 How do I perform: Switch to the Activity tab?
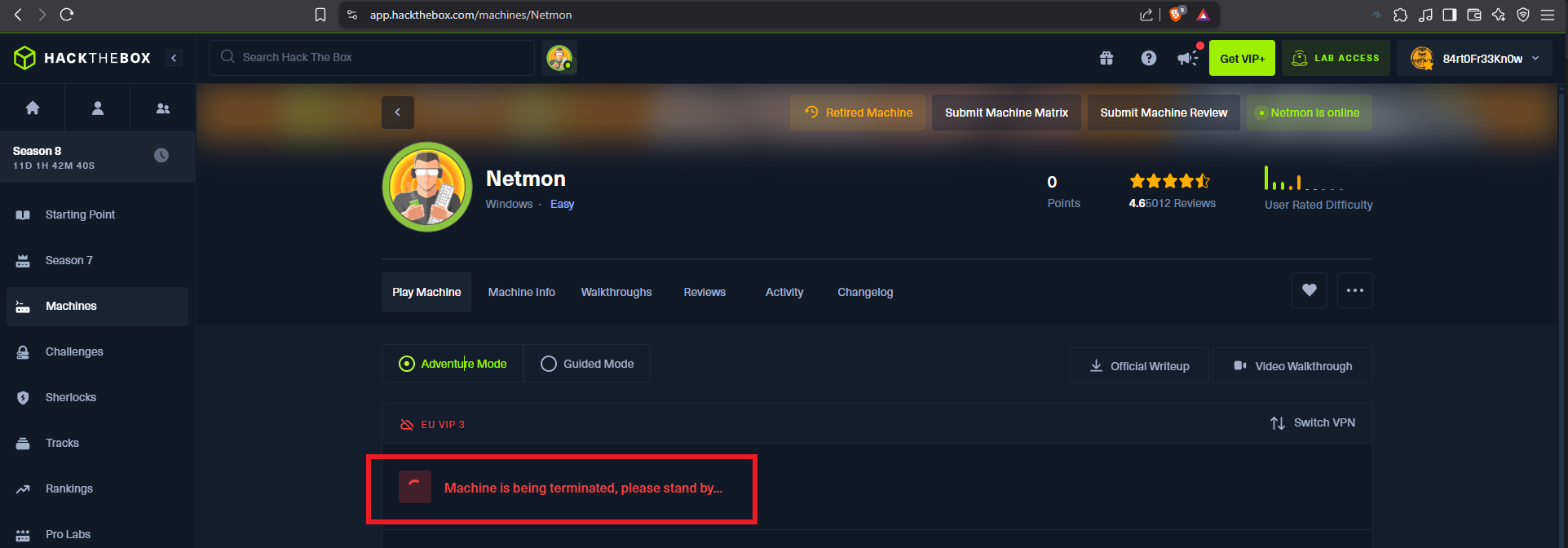[x=784, y=292]
